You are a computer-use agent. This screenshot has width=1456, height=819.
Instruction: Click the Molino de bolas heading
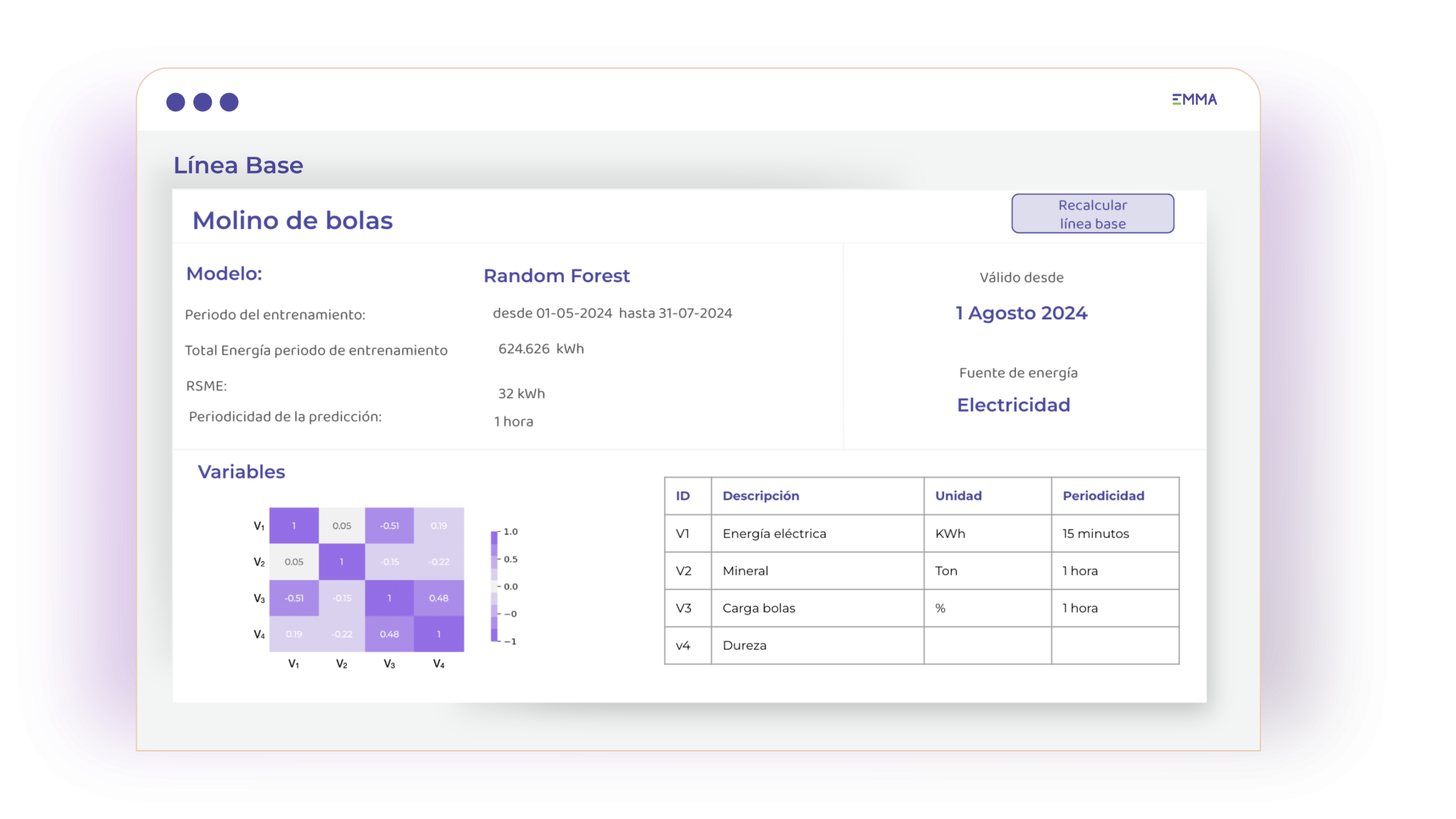(292, 220)
